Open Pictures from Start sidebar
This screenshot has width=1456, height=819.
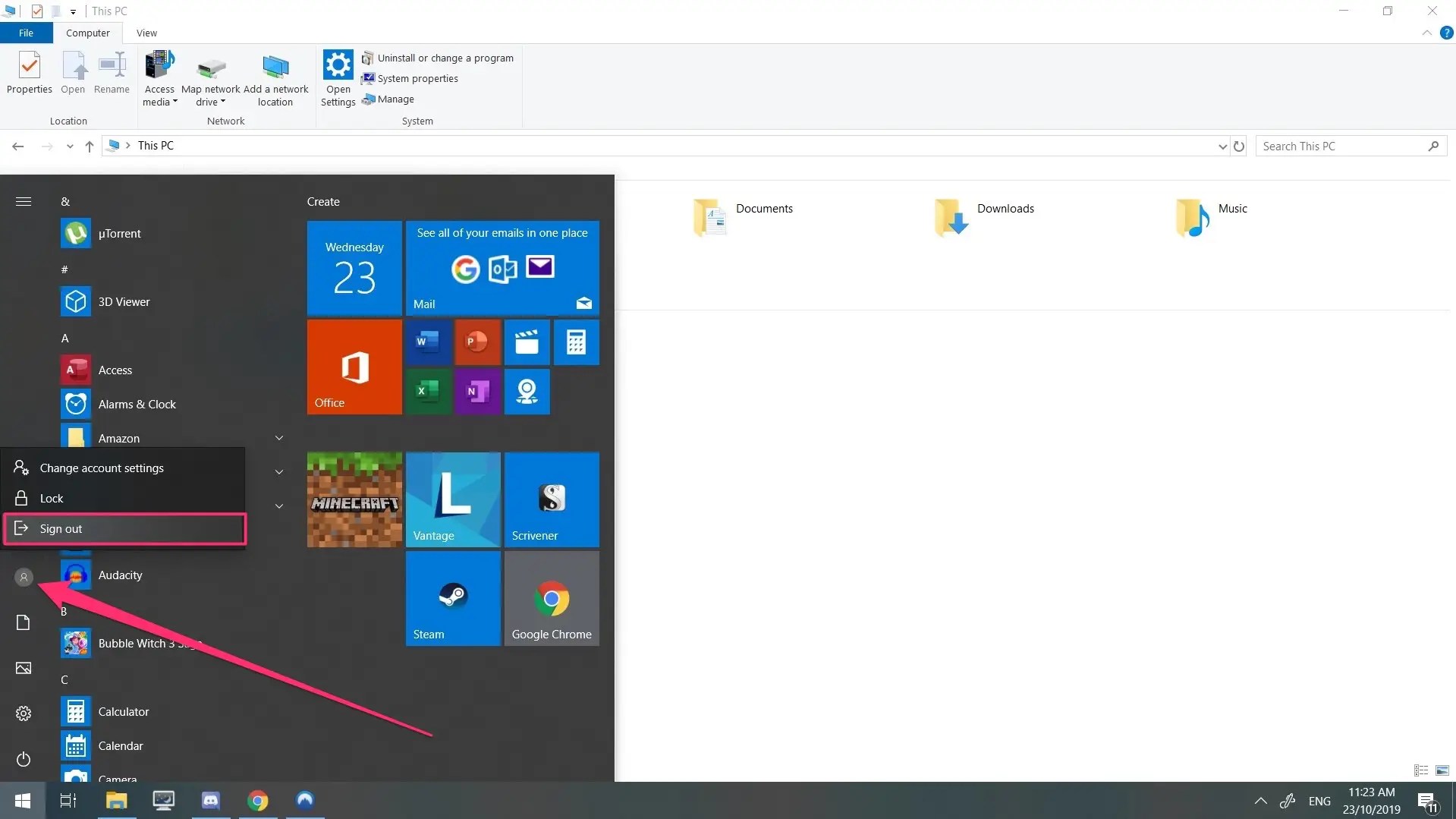(24, 668)
